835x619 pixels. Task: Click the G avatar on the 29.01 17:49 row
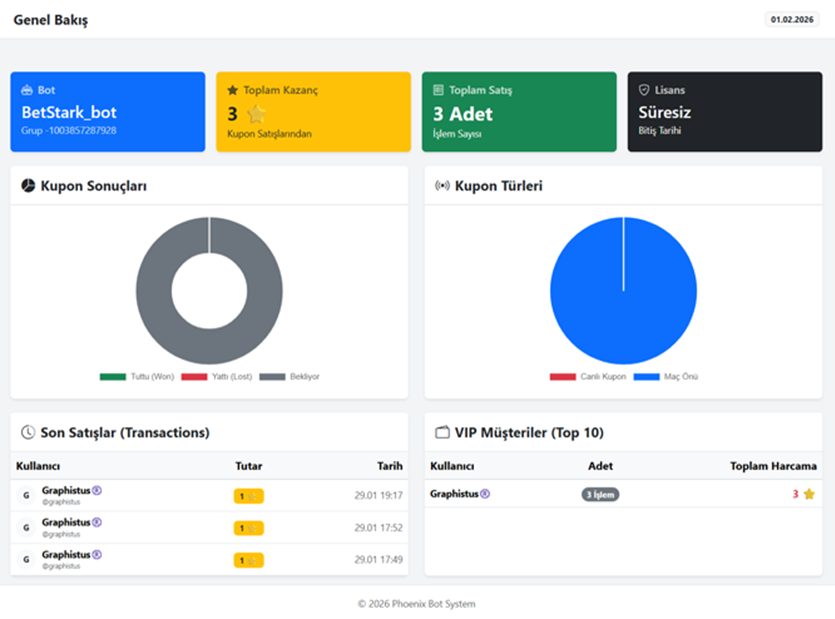tap(26, 559)
